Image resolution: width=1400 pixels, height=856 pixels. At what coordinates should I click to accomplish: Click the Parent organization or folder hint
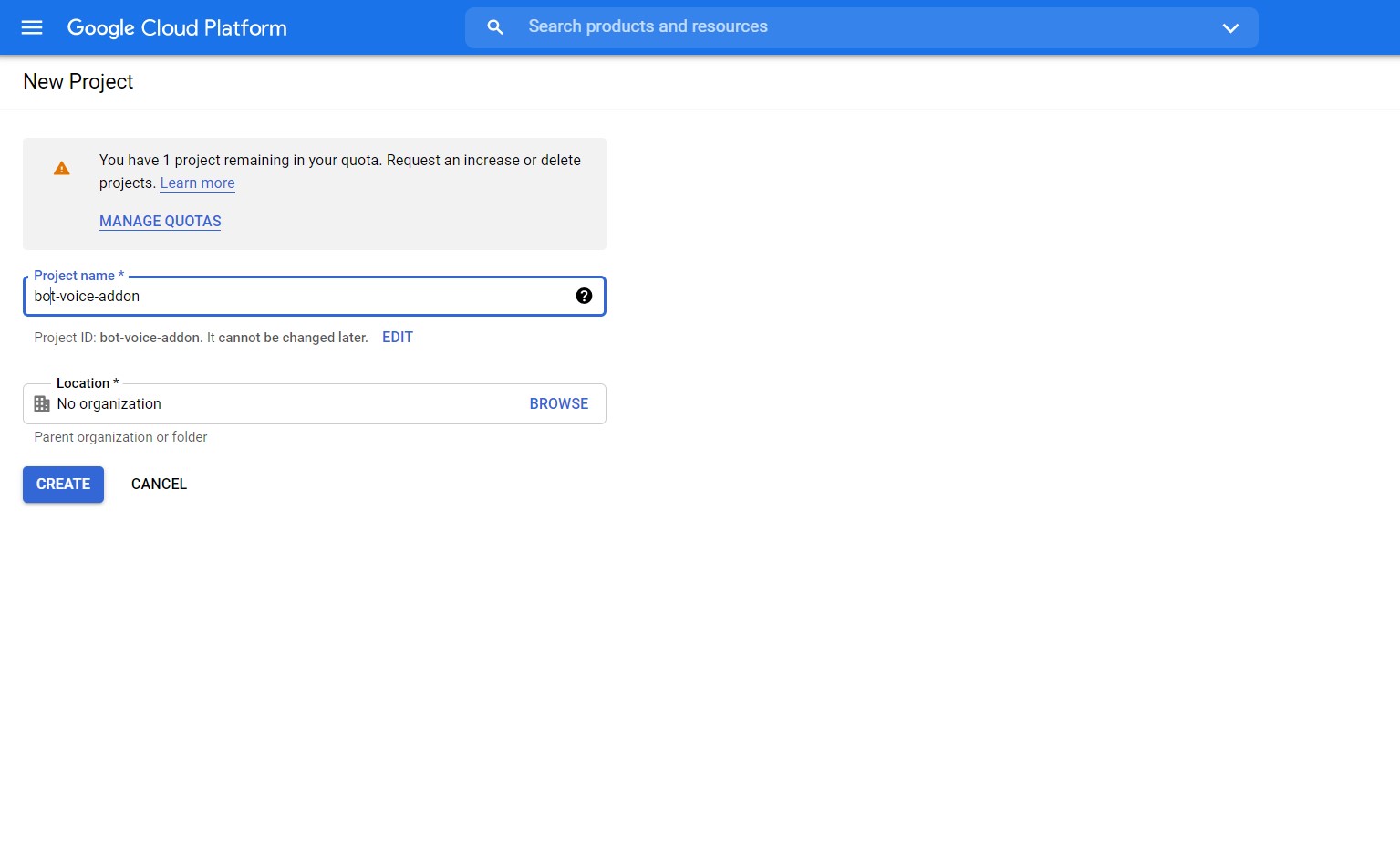click(x=120, y=437)
